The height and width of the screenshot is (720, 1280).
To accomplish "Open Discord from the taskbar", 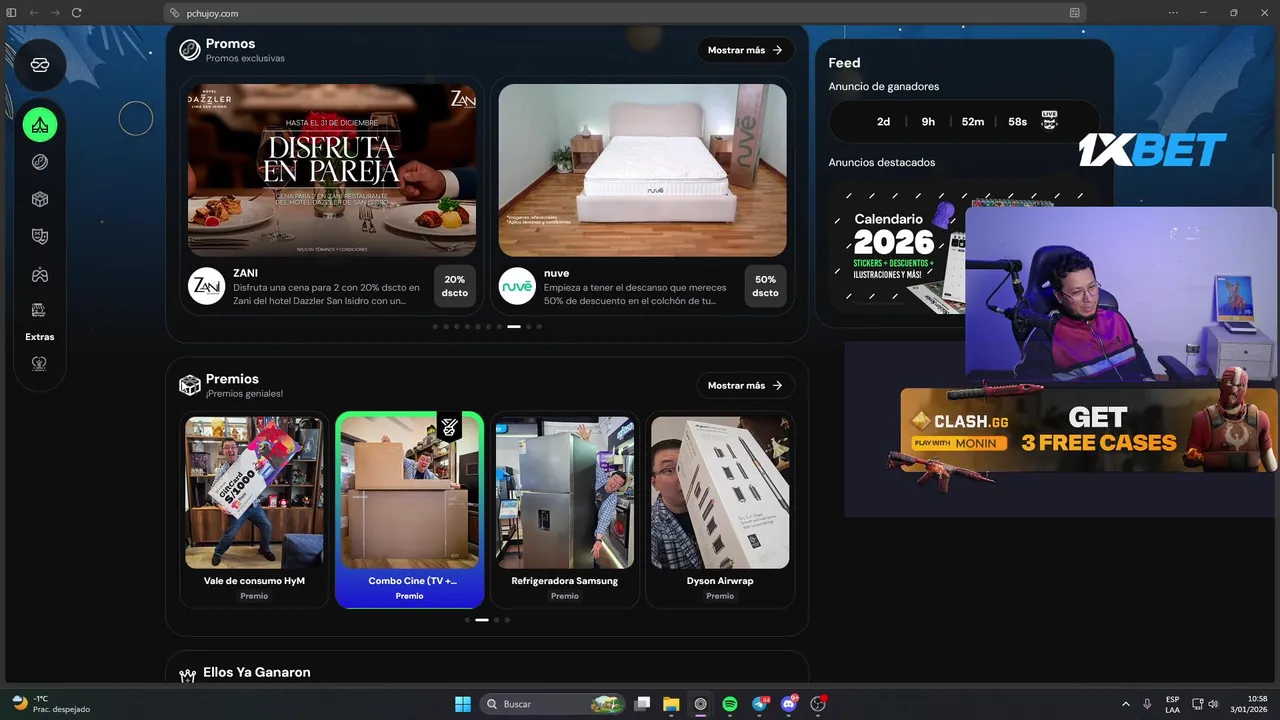I will pyautogui.click(x=789, y=704).
